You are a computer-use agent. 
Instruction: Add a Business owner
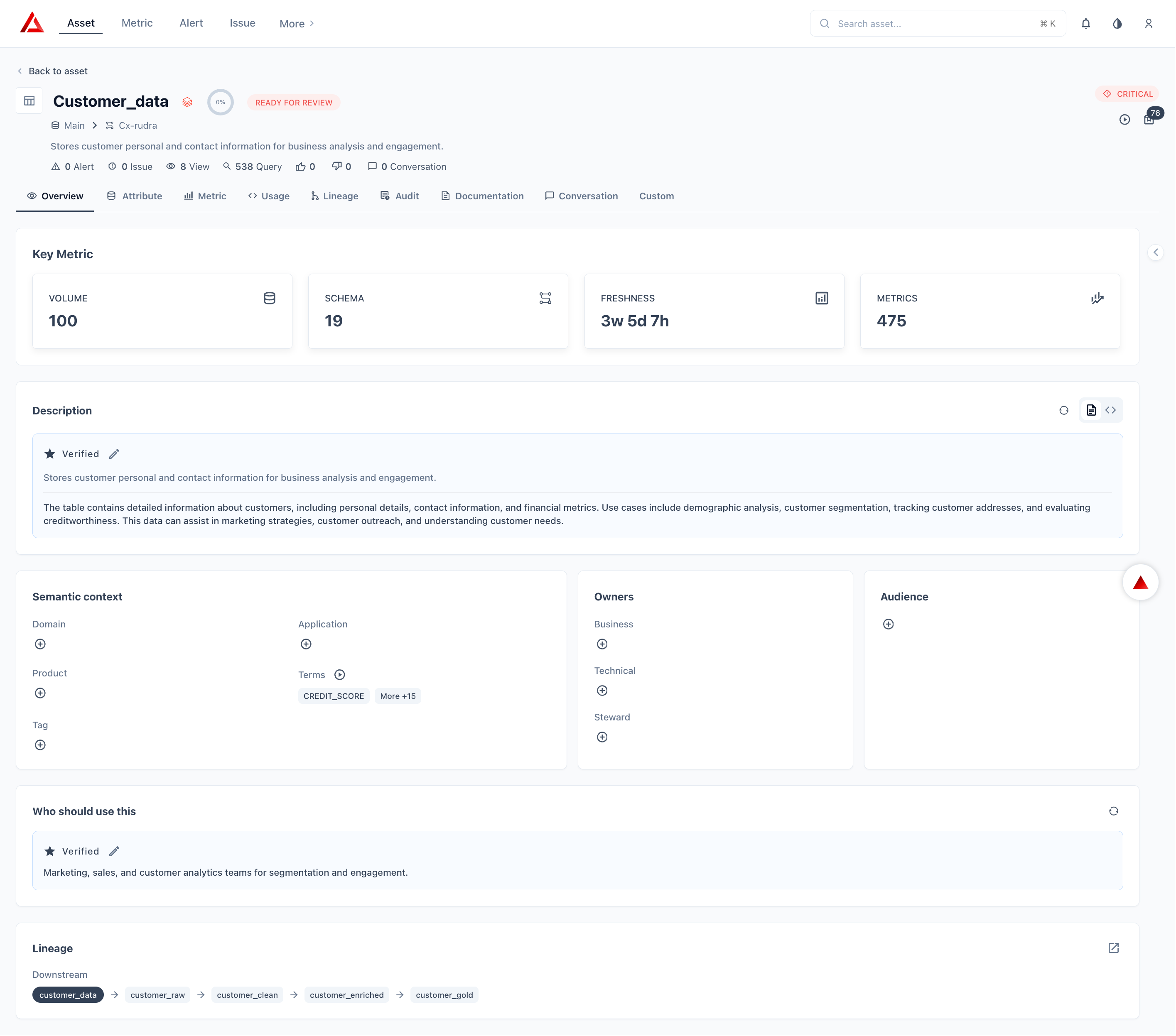[x=602, y=644]
